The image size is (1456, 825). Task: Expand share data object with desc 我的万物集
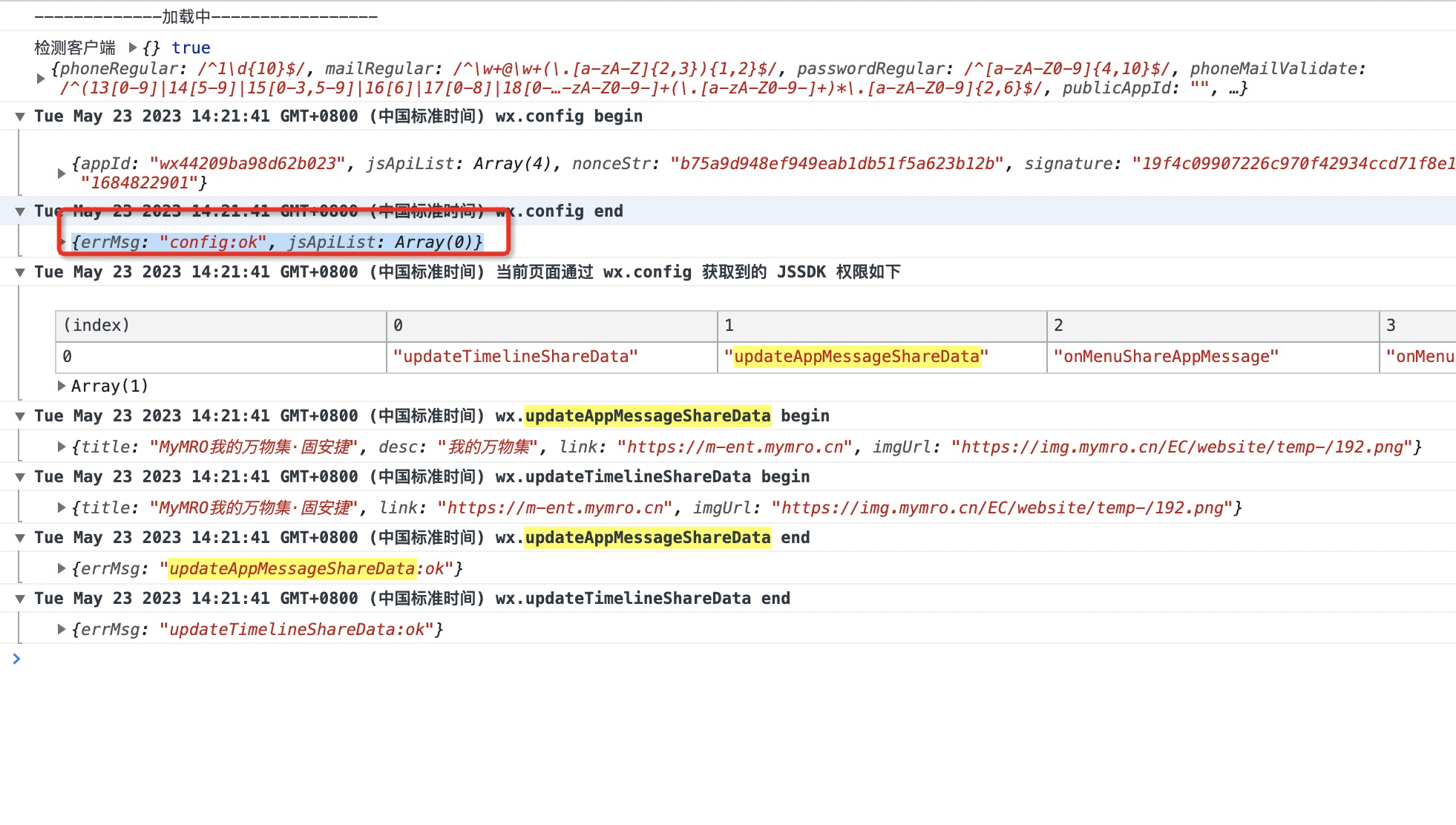pyautogui.click(x=62, y=447)
